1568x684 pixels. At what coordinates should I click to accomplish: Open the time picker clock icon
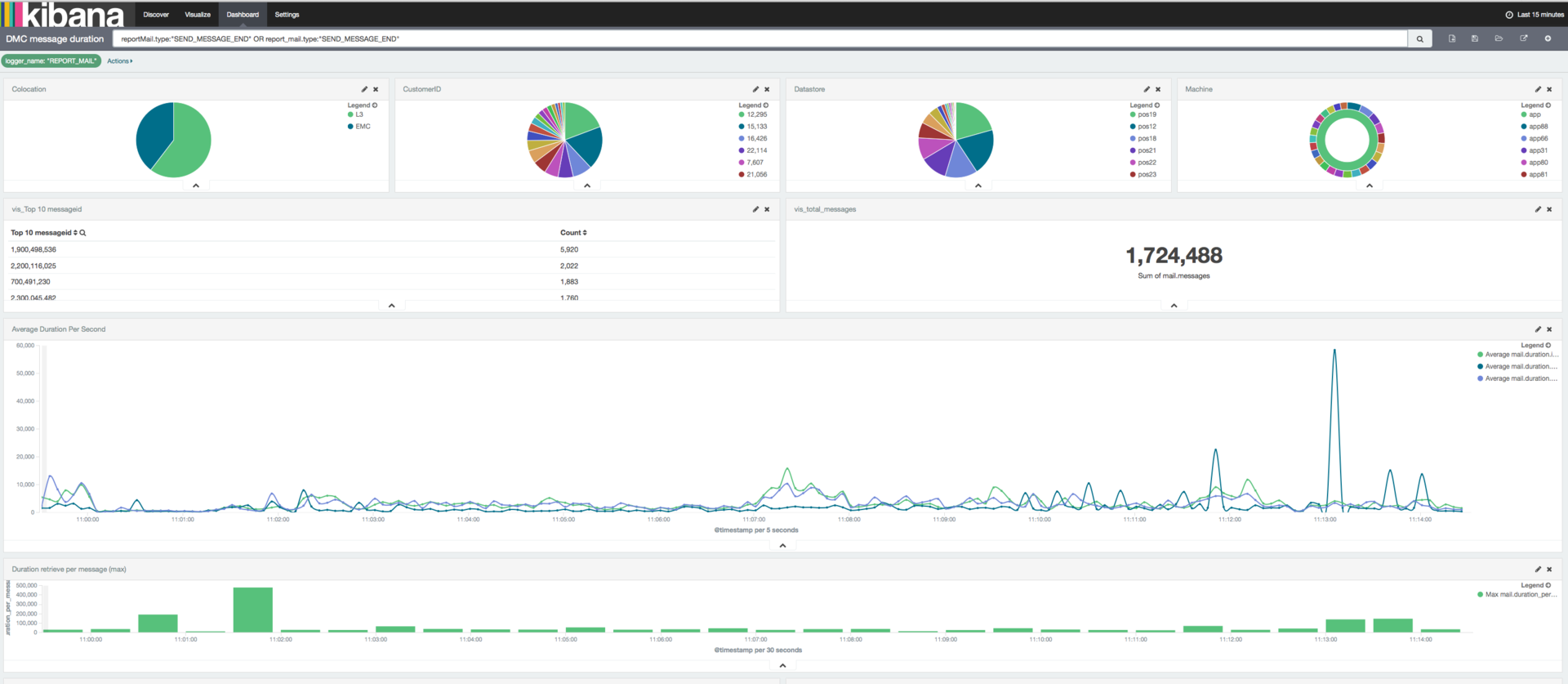(1509, 15)
